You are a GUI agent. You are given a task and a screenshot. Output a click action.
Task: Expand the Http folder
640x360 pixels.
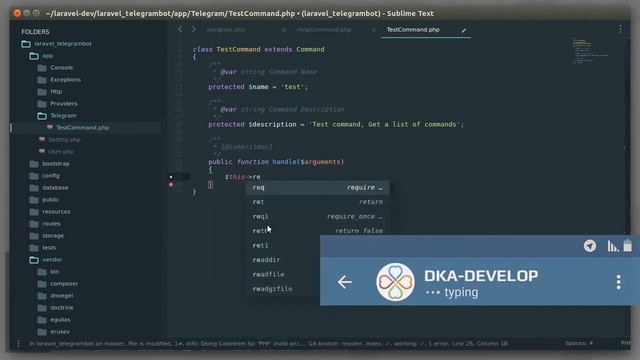coord(50,92)
